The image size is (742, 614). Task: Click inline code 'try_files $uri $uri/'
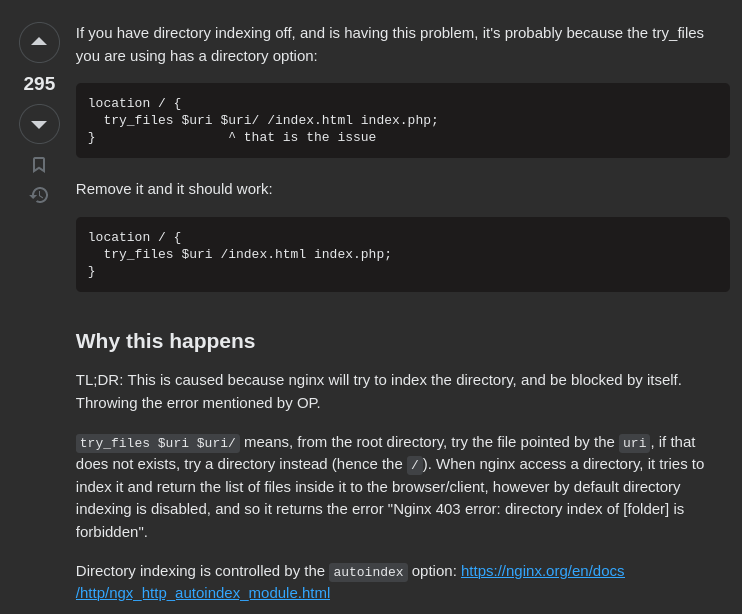click(x=158, y=443)
